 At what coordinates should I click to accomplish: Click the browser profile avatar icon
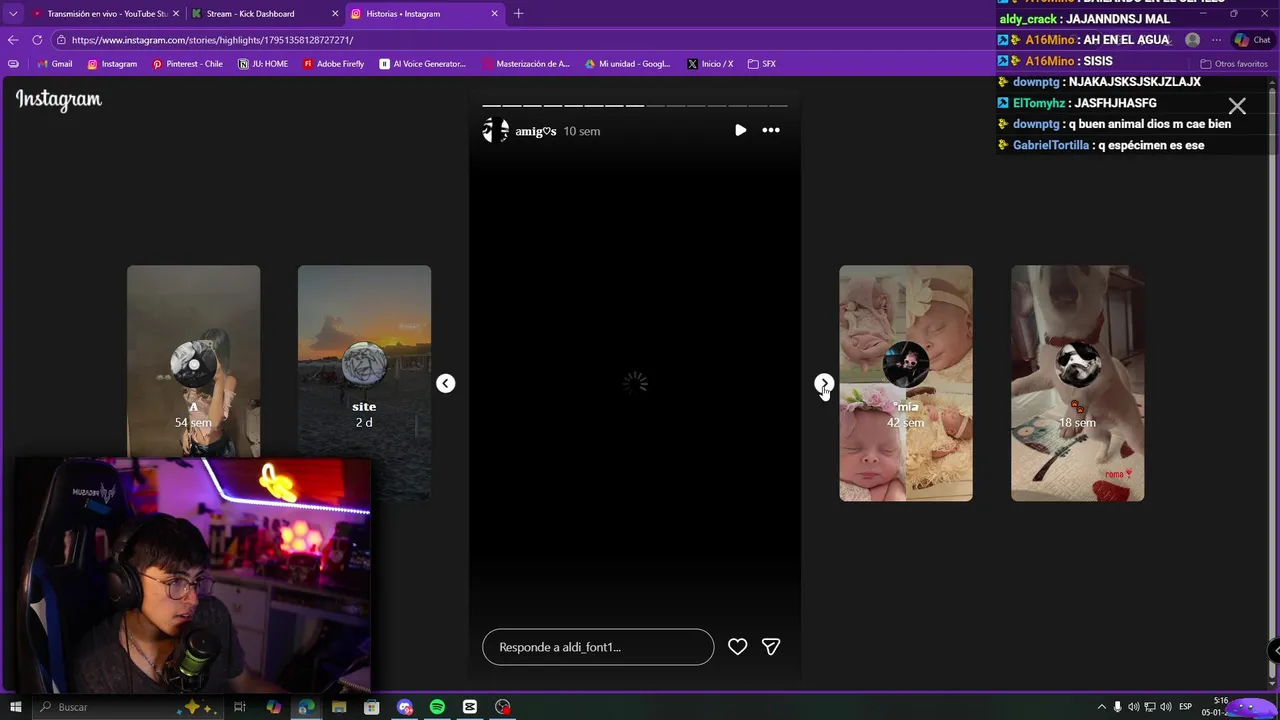(1192, 40)
